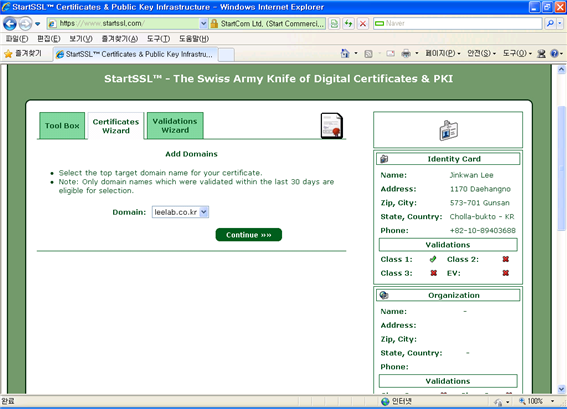Open the 보기(V) menu

[x=81, y=39]
